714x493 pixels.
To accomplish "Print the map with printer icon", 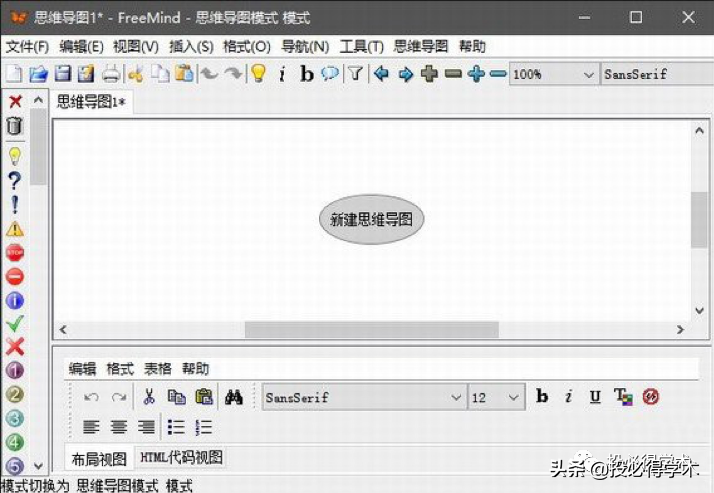I will click(111, 73).
